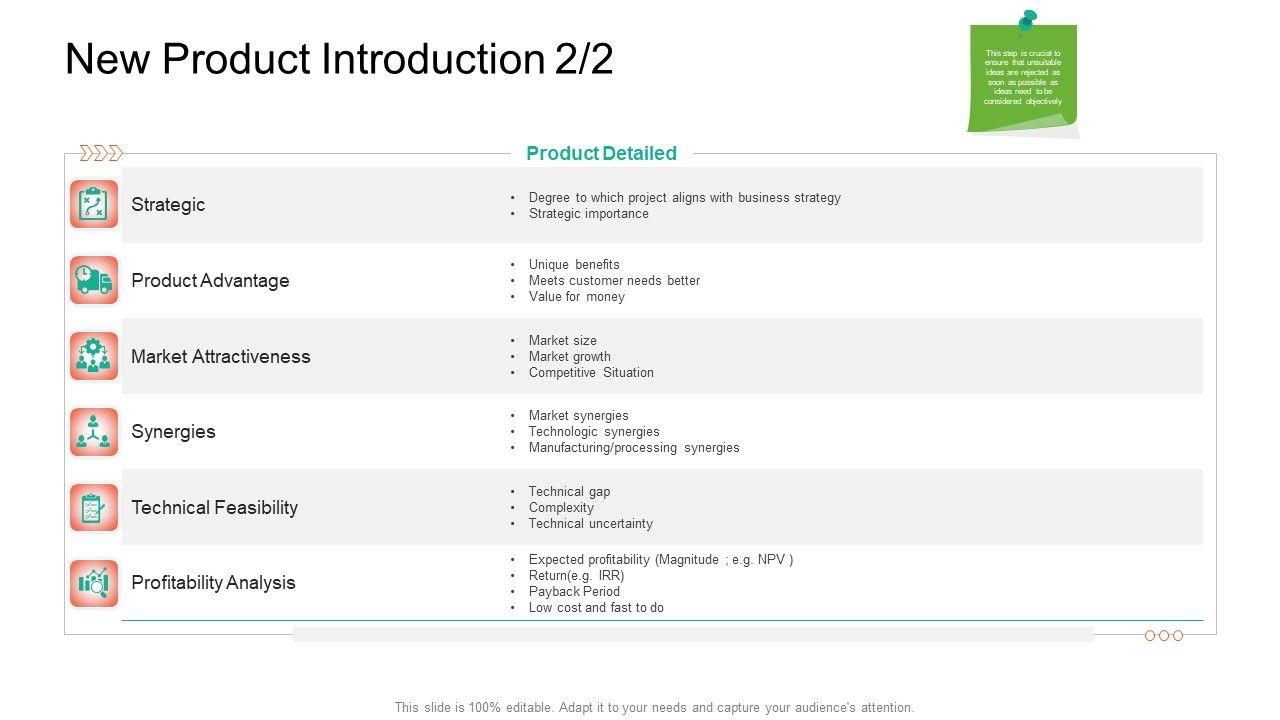Image resolution: width=1280 pixels, height=720 pixels.
Task: Select the Market Attractiveness label
Action: tap(221, 356)
